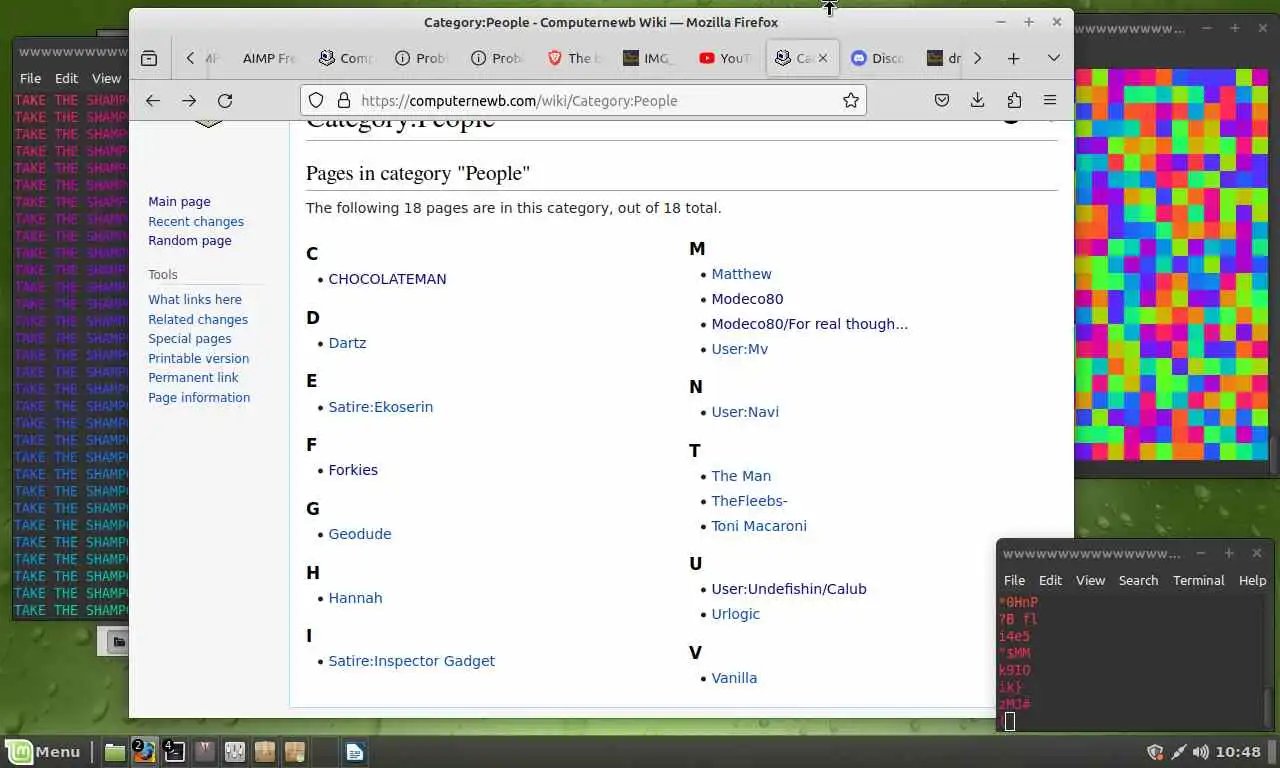List all tabs dropdown chevron

coord(1053,58)
